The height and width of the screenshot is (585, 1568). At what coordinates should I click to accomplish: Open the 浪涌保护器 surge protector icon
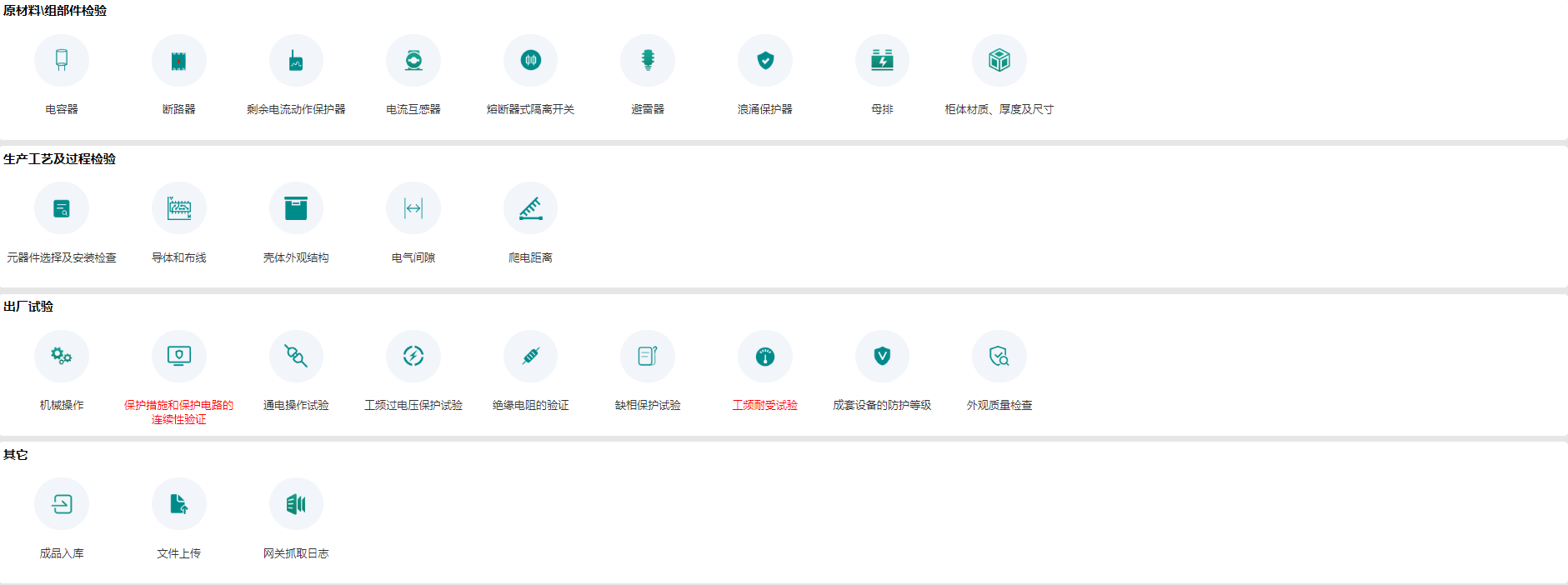tap(765, 61)
